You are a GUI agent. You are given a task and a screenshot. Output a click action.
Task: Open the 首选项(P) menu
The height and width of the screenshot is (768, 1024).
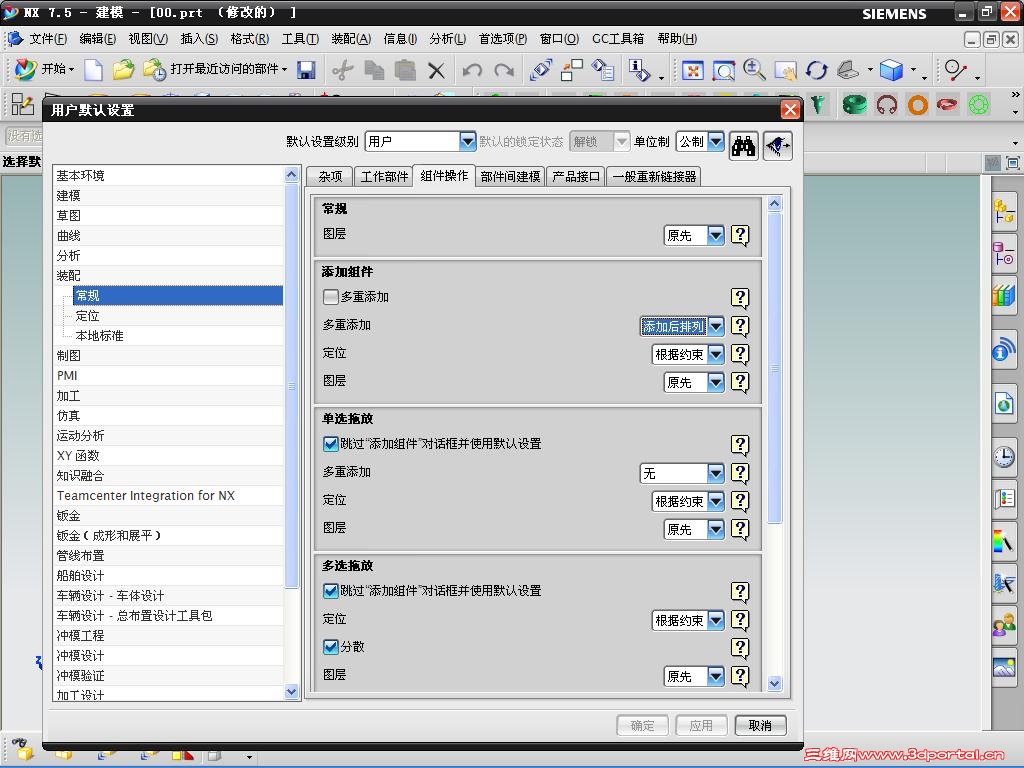[x=502, y=39]
